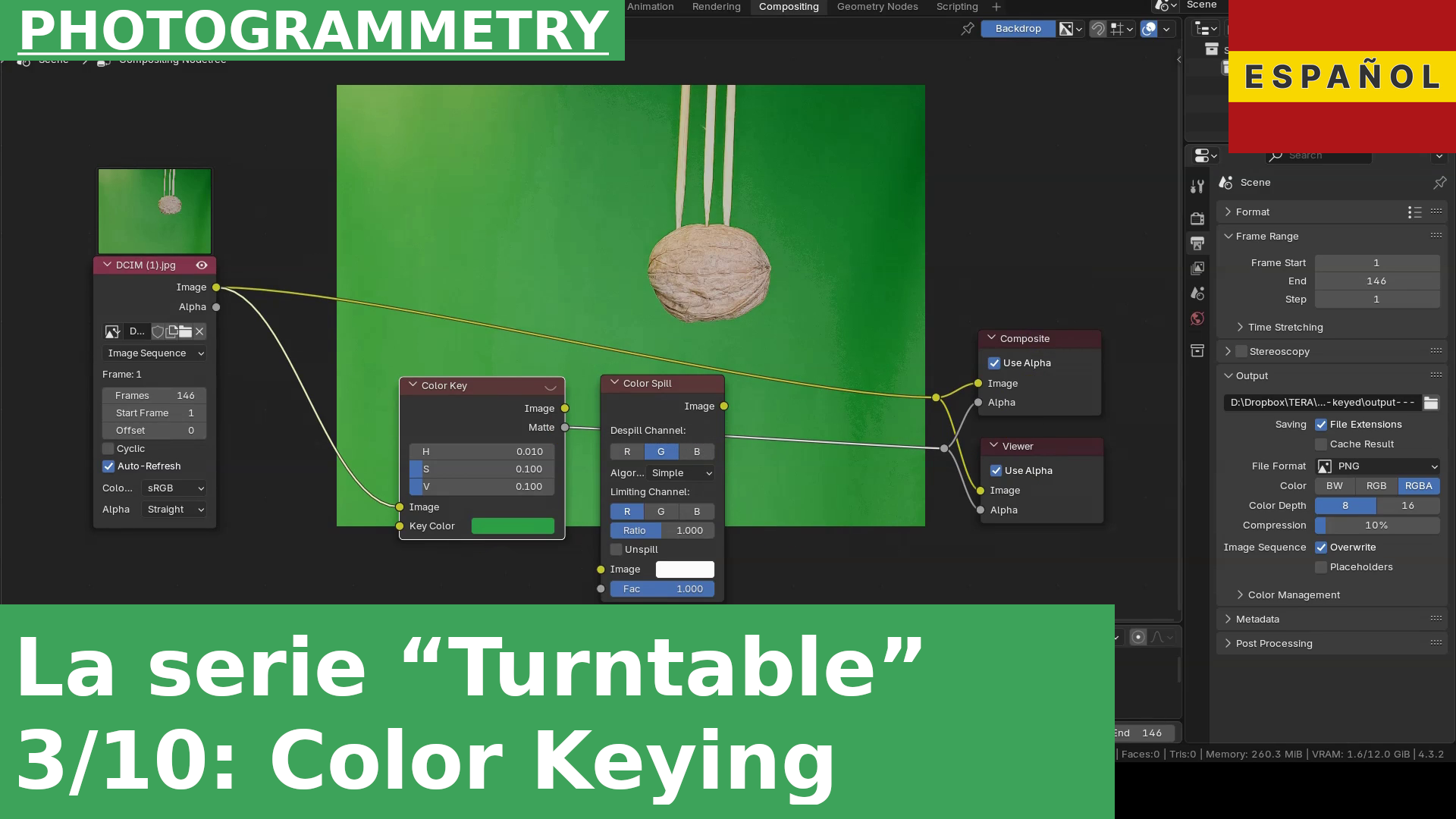
Task: Set output color to BW
Action: (1335, 486)
